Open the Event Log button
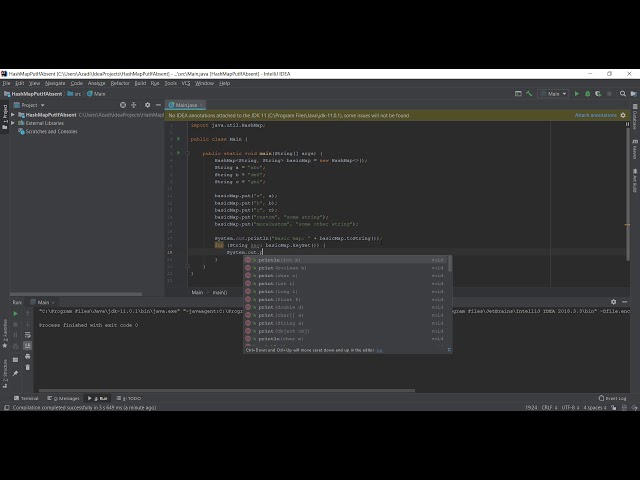This screenshot has height=480, width=640. [x=612, y=398]
